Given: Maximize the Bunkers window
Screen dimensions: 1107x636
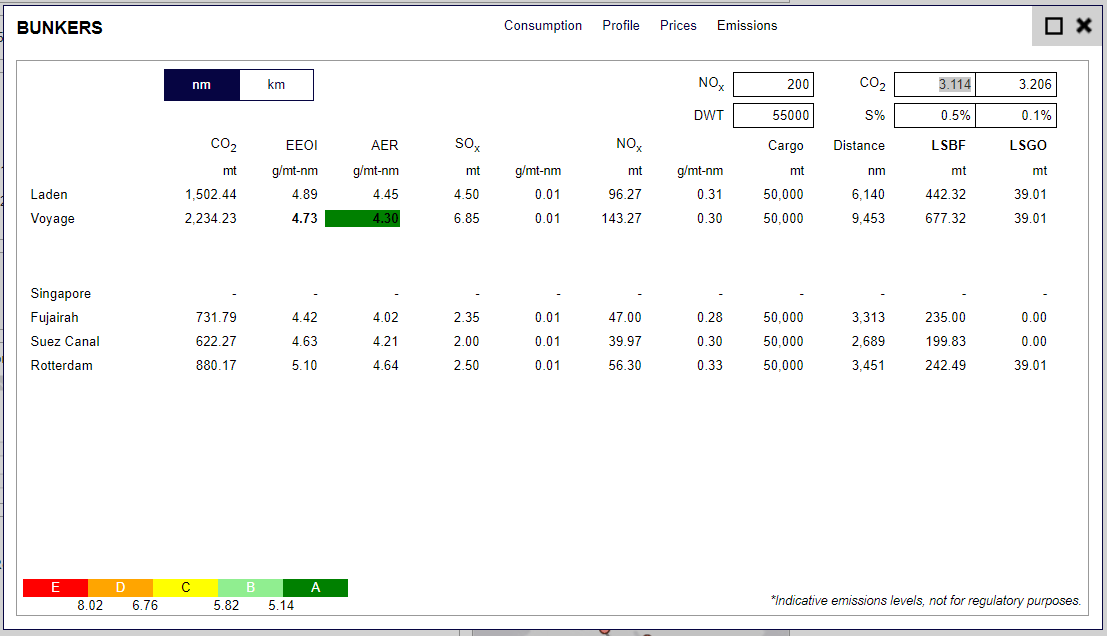Looking at the screenshot, I should click(x=1054, y=27).
